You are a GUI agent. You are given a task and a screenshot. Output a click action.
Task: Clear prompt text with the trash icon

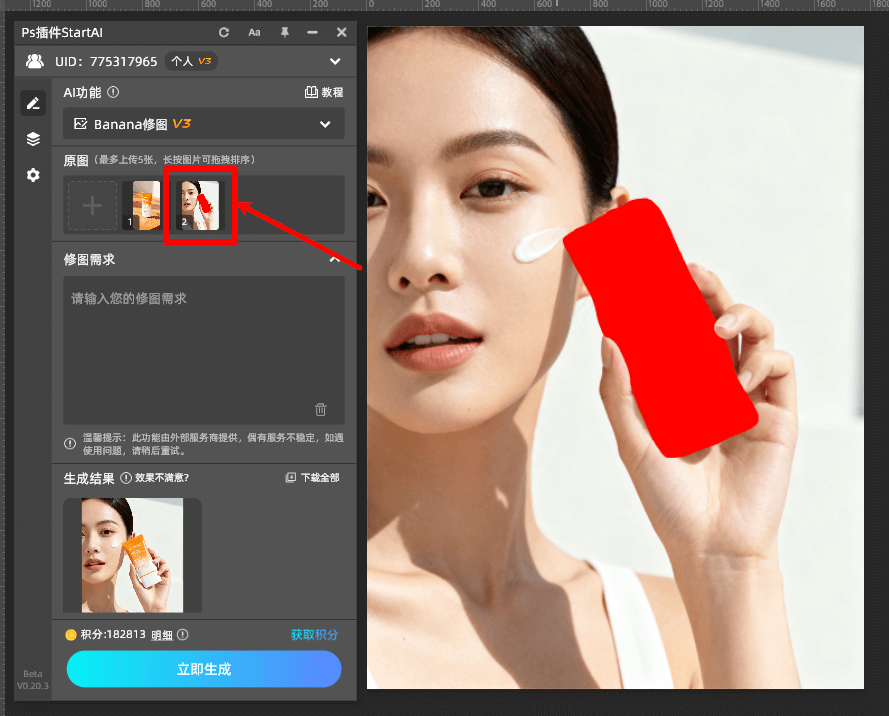[x=320, y=409]
